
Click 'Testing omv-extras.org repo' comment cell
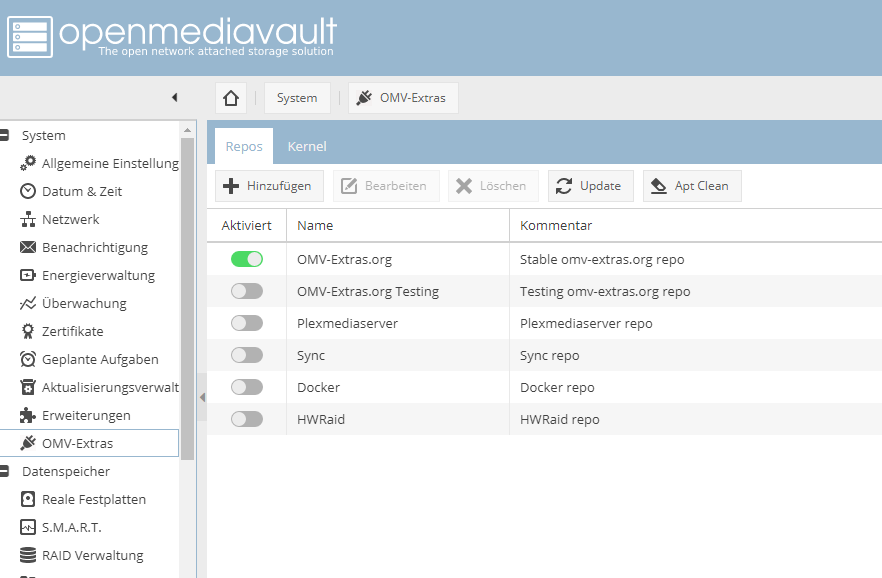click(x=696, y=291)
